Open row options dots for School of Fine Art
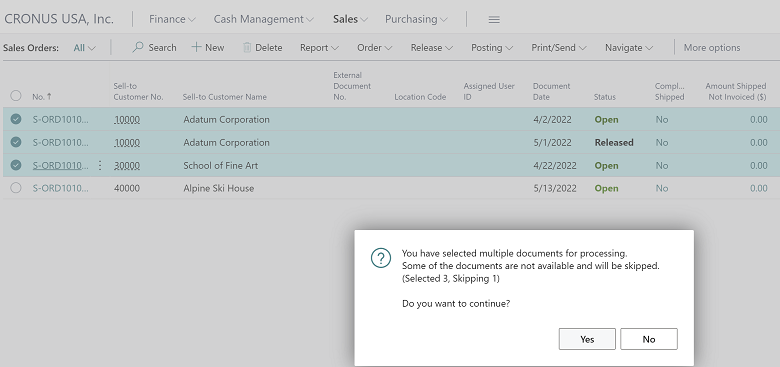This screenshot has width=780, height=367. (100, 165)
